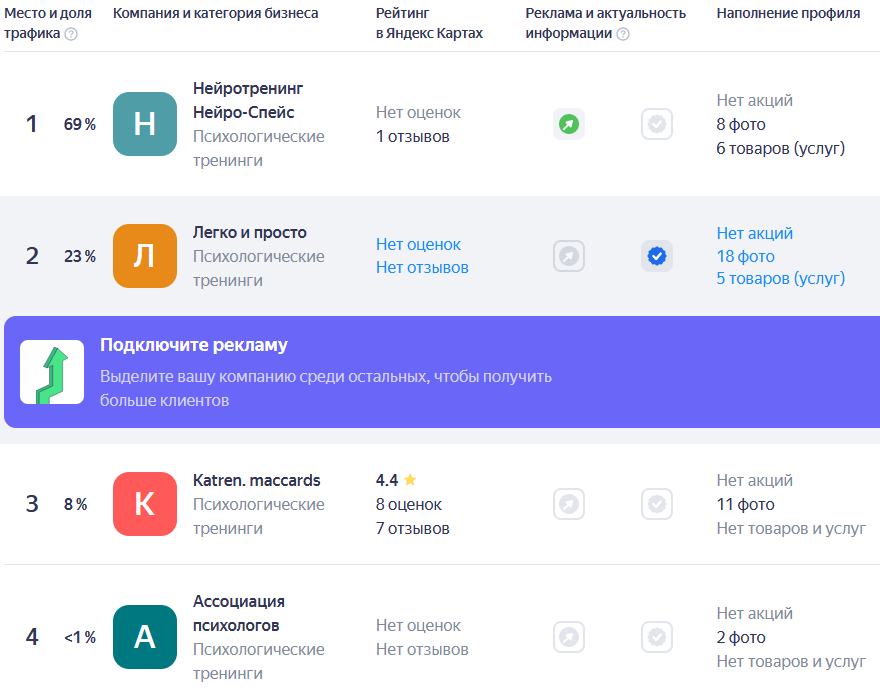Click the green arrow image in Подключите рекламу banner

pos(52,372)
